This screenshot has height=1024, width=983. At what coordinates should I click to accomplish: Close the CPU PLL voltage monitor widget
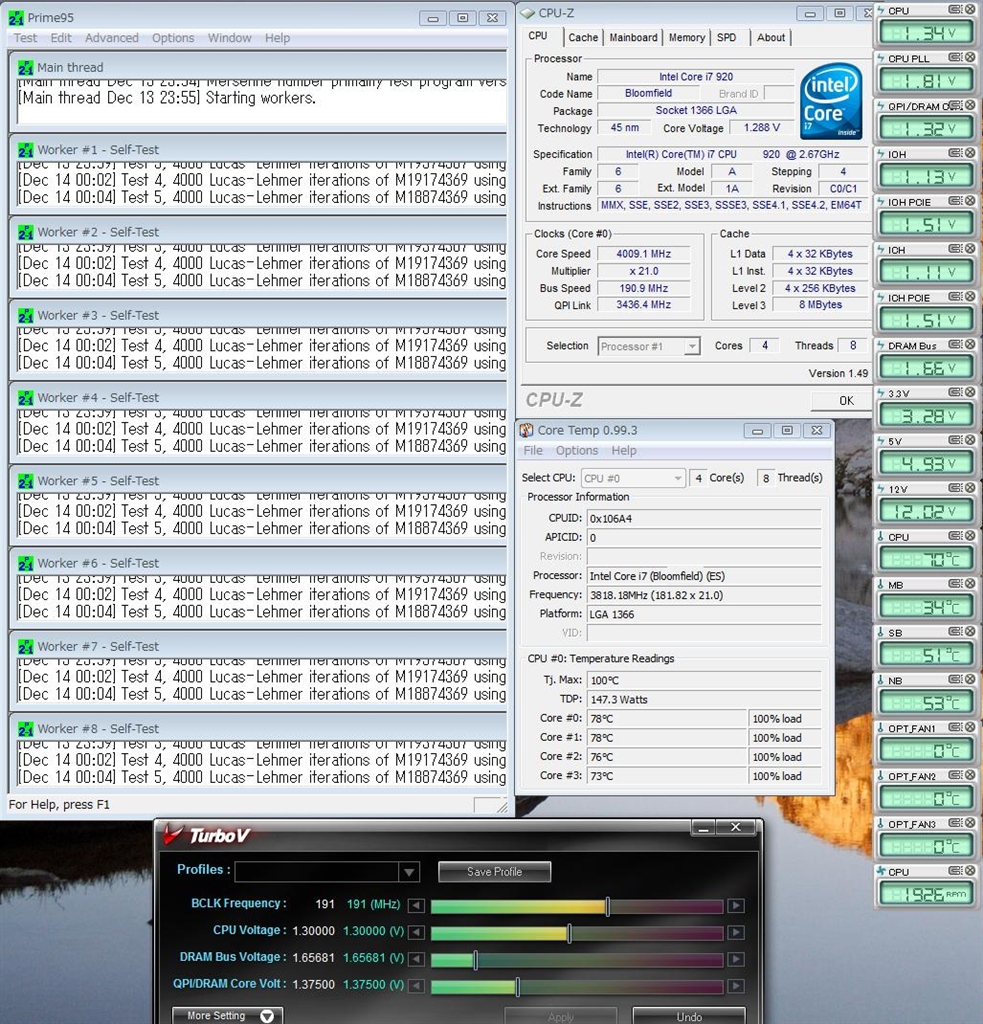(969, 58)
